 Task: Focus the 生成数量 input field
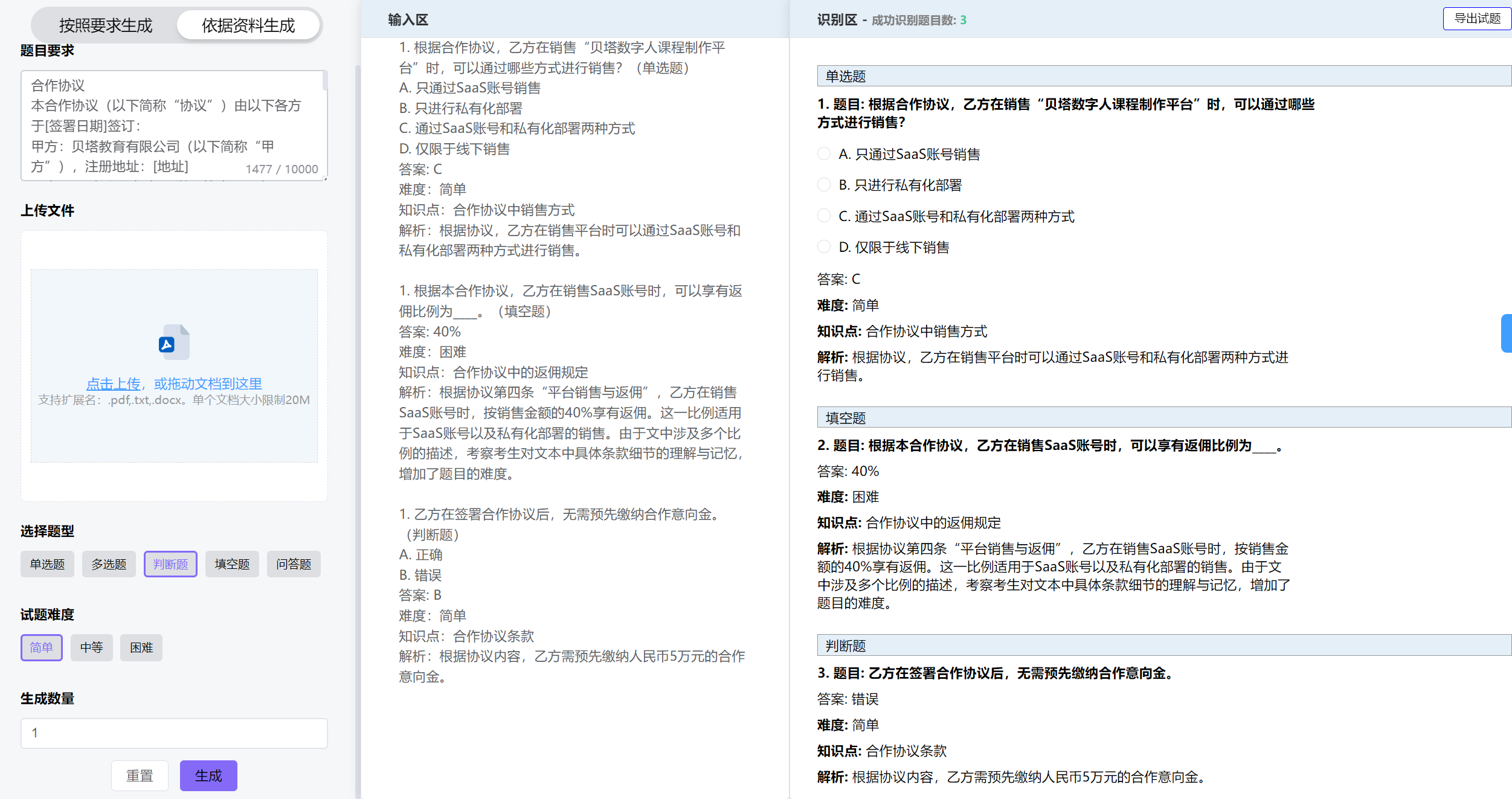click(x=174, y=733)
